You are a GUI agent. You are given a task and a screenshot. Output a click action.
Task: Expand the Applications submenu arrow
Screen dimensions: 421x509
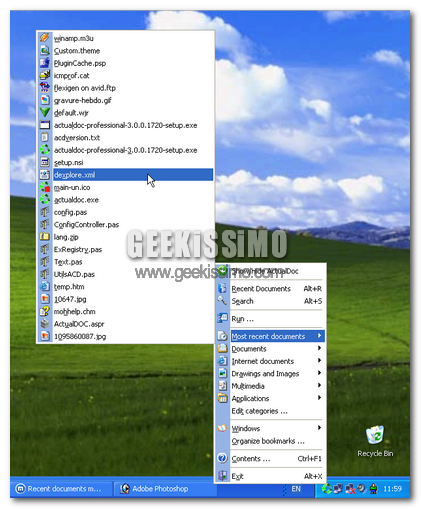tap(319, 398)
